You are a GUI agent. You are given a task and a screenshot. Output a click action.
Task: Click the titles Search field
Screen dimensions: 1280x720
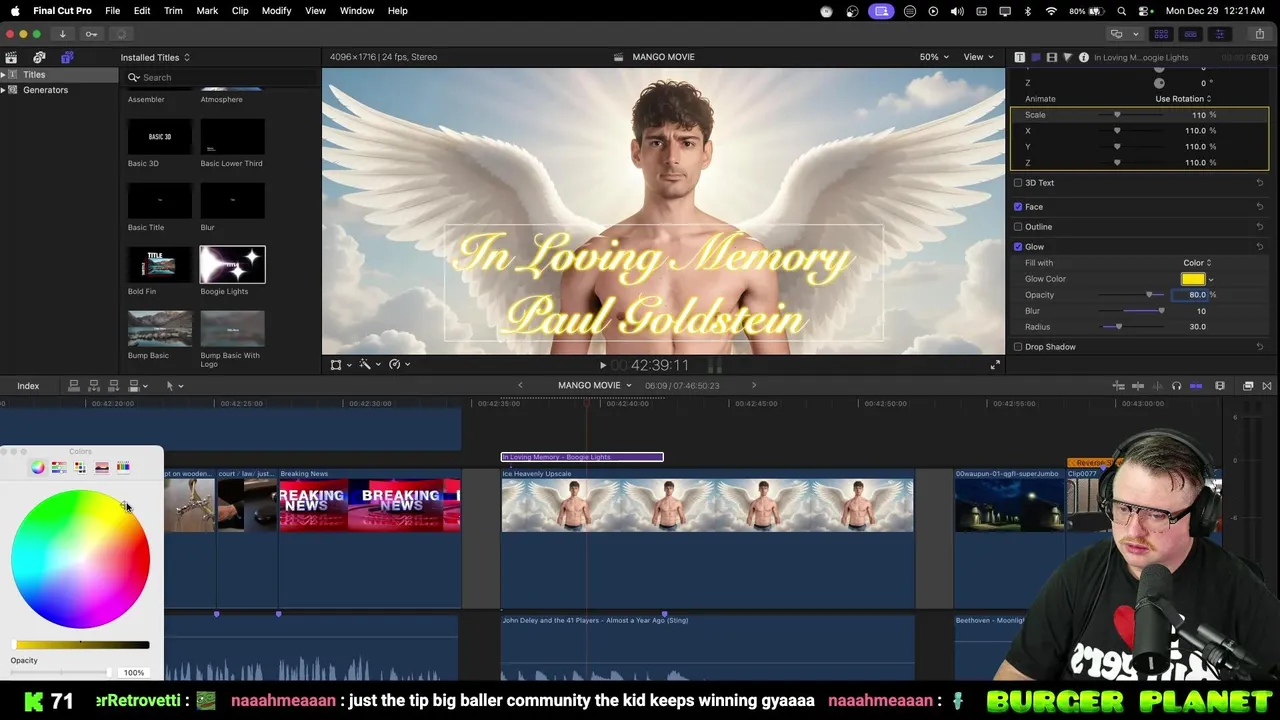(x=221, y=77)
